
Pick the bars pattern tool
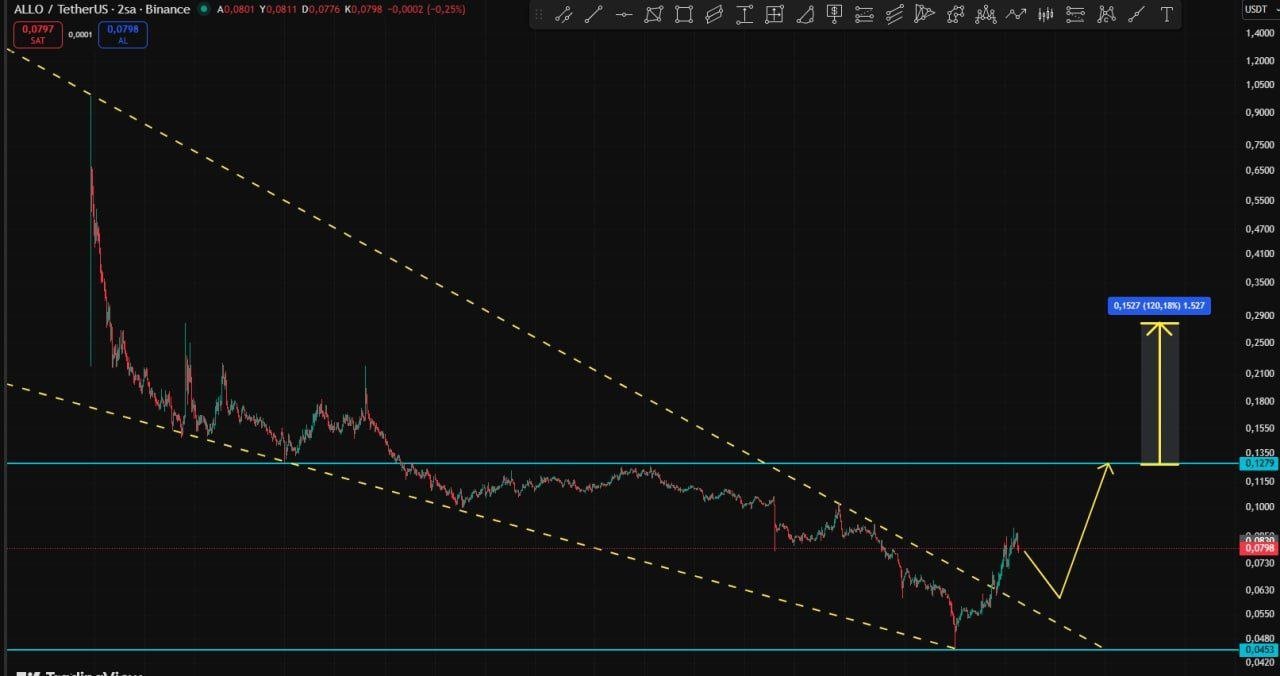1045,14
